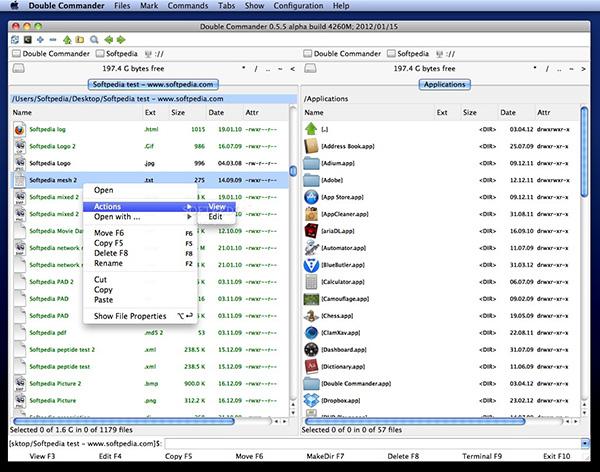Click the minus toolbar icon
Image resolution: width=600 pixels, height=472 pixels.
(53, 39)
